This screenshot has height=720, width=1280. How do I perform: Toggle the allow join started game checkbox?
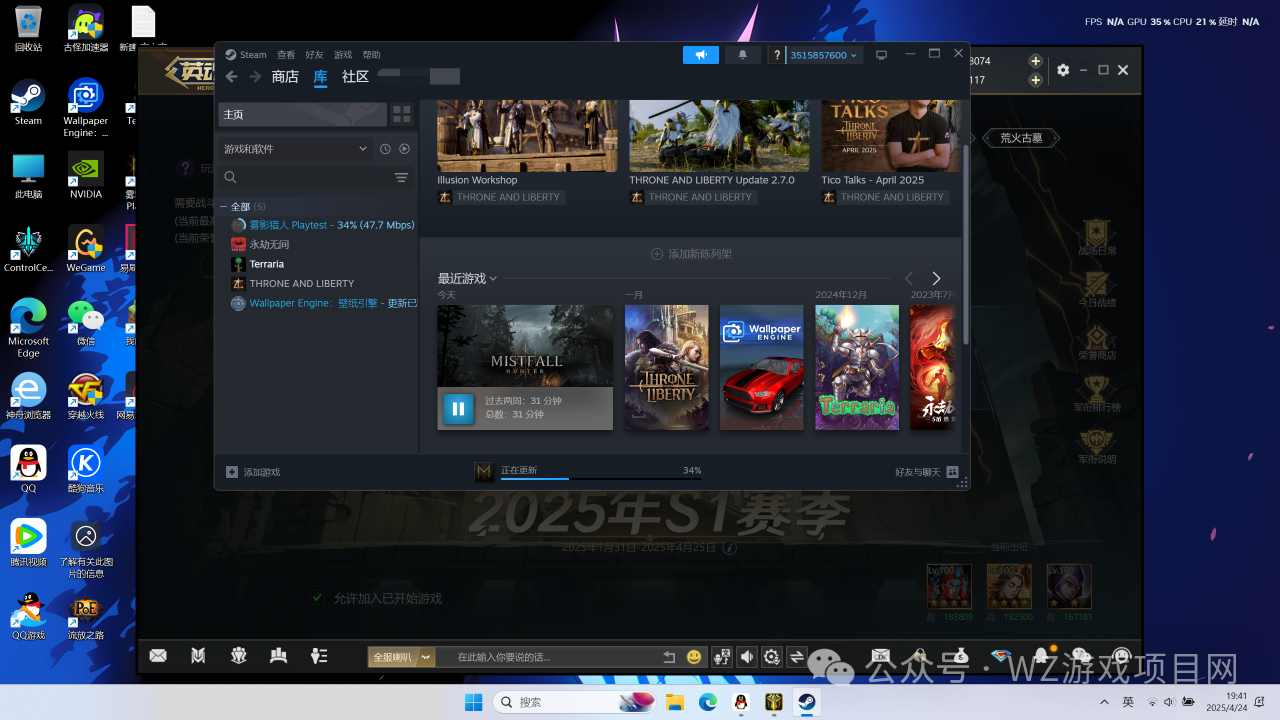click(317, 598)
